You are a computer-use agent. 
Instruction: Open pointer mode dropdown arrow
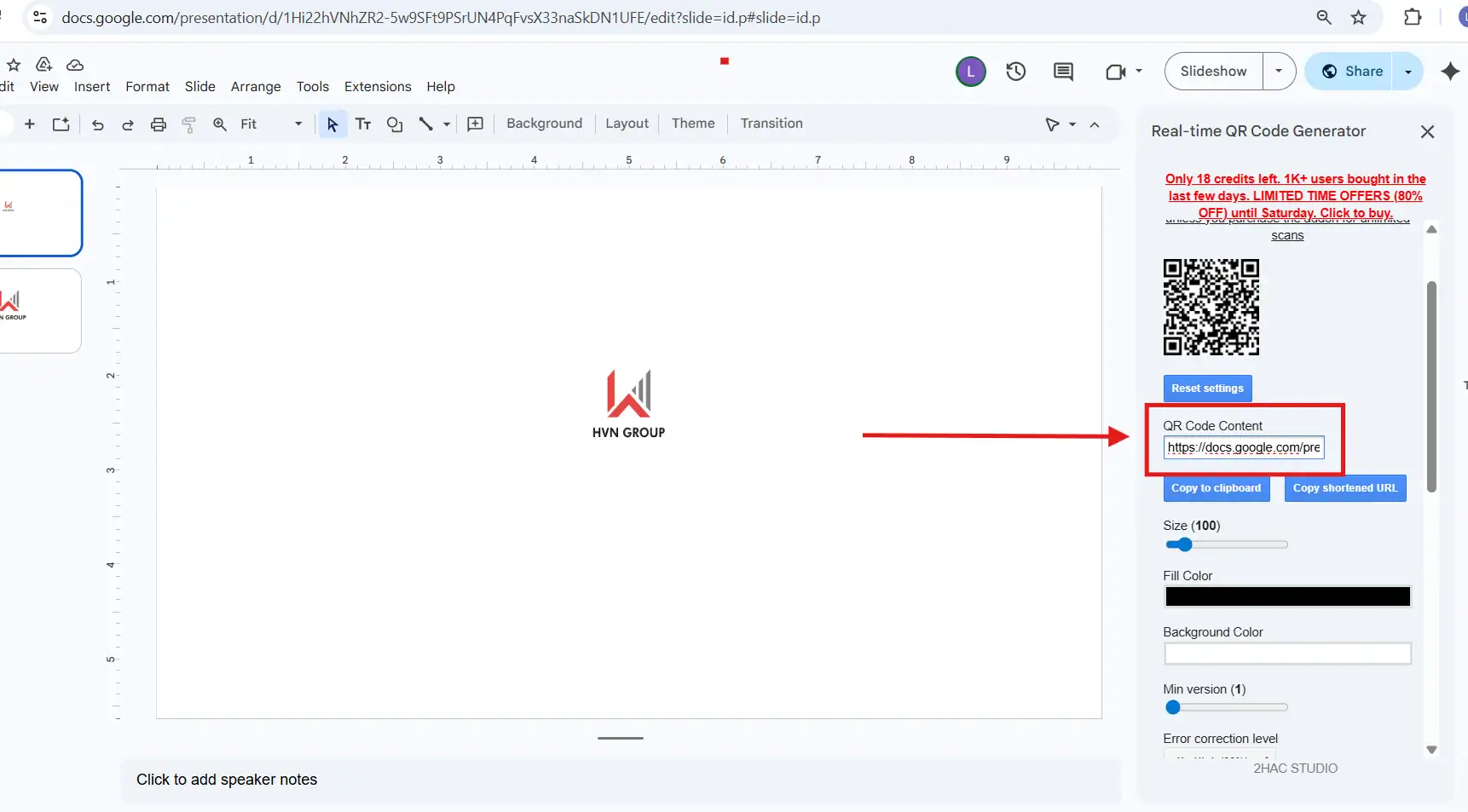(1072, 124)
